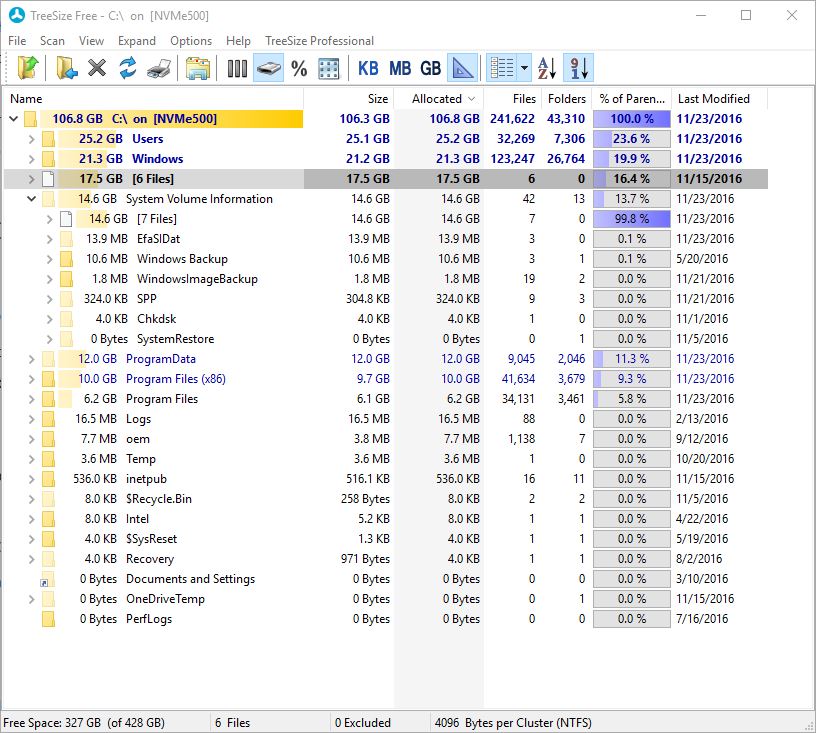The image size is (816, 733).
Task: Click the TreeSize app icon in title bar
Action: pos(17,16)
